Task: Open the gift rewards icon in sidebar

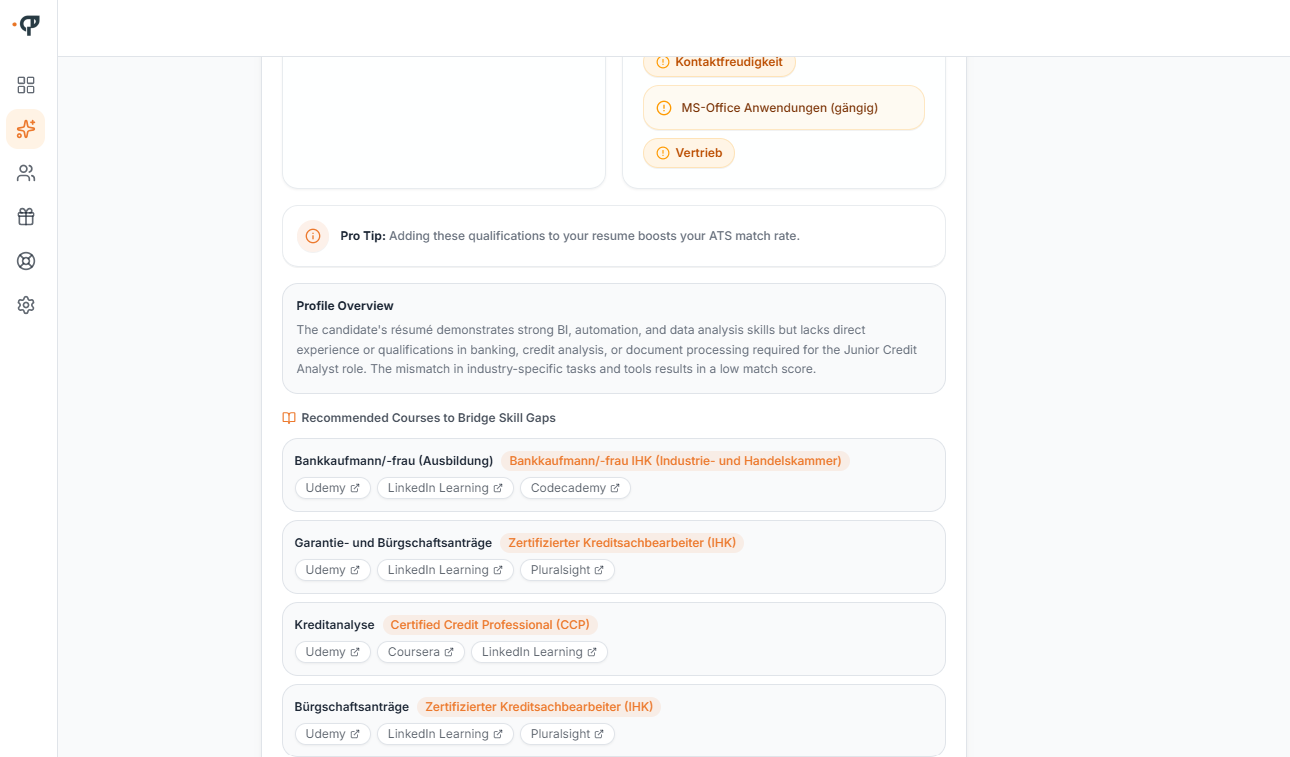Action: tap(26, 217)
